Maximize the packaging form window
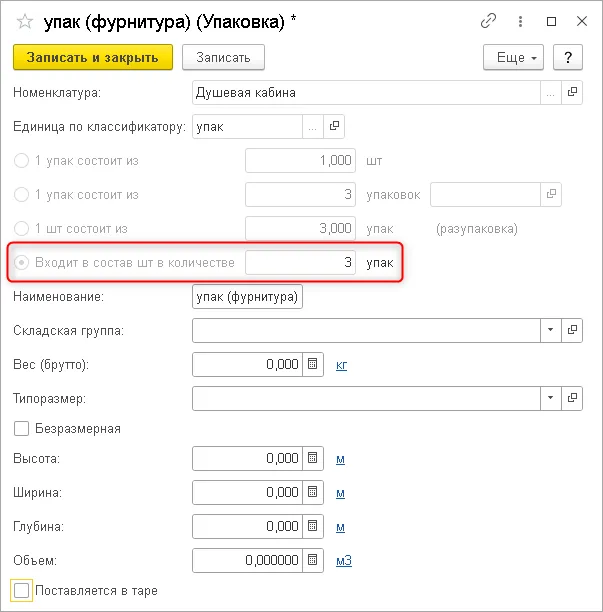603x612 pixels. coord(551,21)
